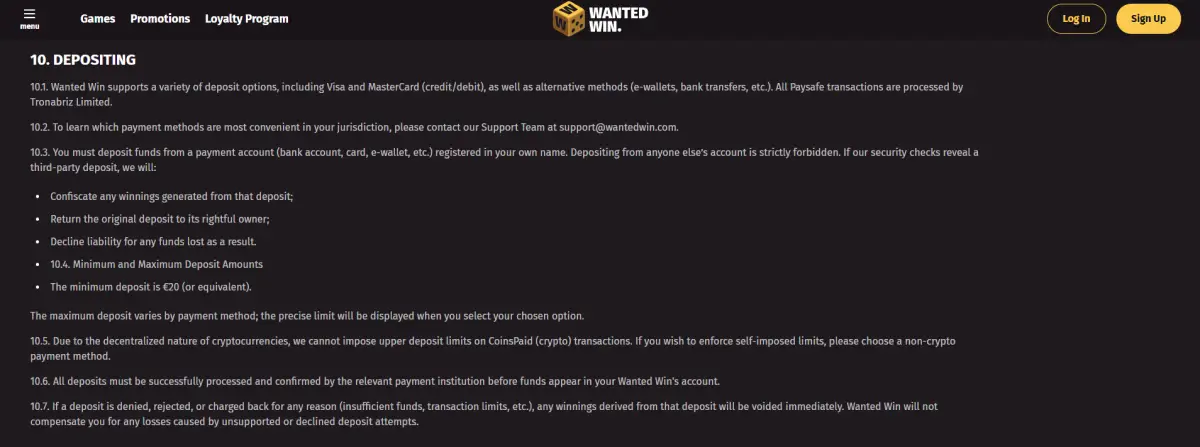Image resolution: width=1200 pixels, height=447 pixels.
Task: Open the Games menu item
Action: tap(98, 18)
